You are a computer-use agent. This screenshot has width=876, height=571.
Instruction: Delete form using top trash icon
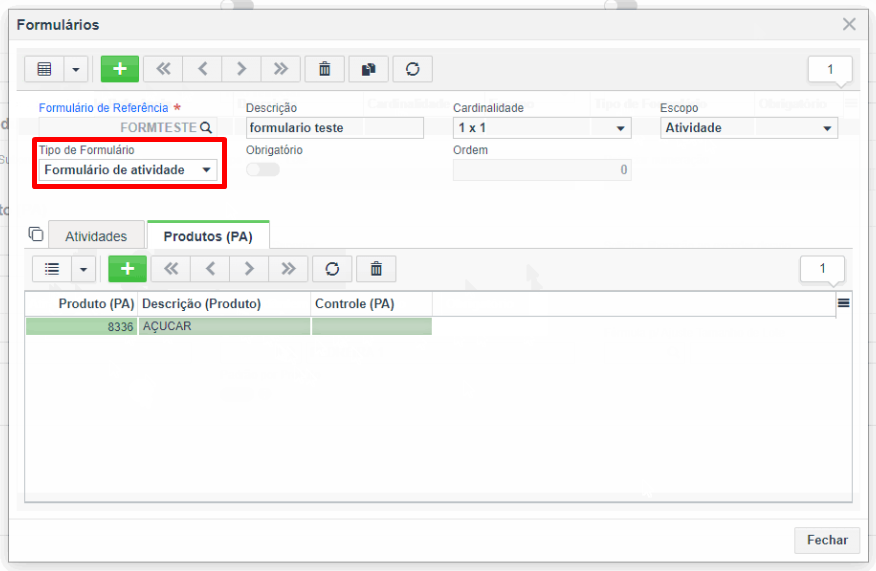[324, 69]
